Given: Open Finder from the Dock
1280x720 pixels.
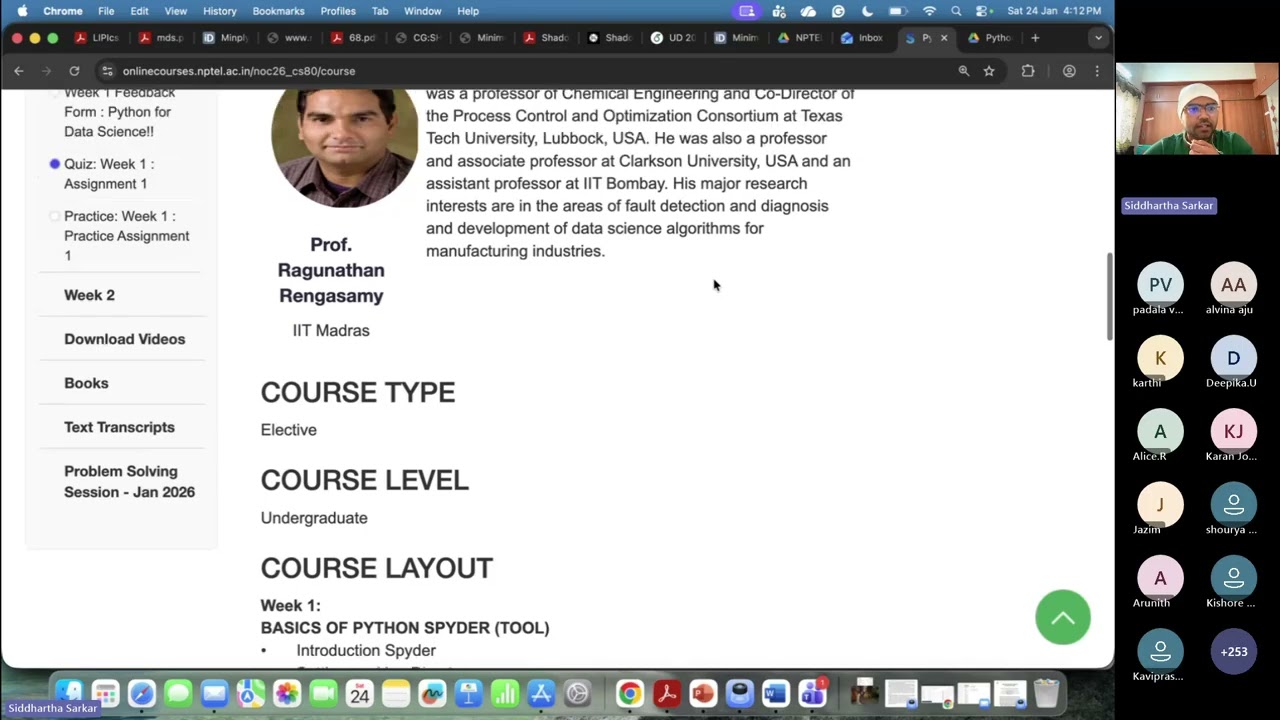Looking at the screenshot, I should 69,693.
